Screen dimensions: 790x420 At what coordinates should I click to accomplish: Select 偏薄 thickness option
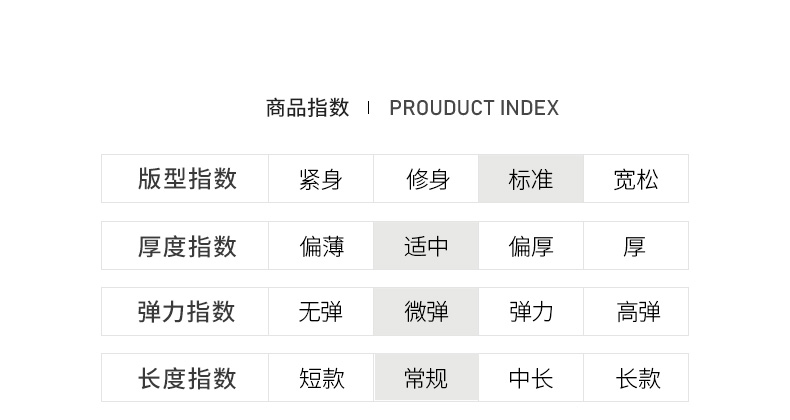(x=321, y=246)
